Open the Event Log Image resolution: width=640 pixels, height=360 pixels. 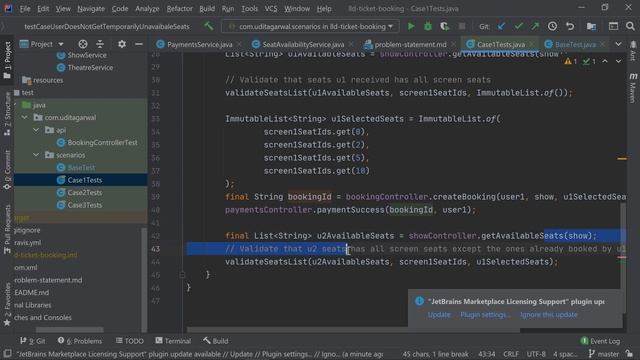click(600, 341)
